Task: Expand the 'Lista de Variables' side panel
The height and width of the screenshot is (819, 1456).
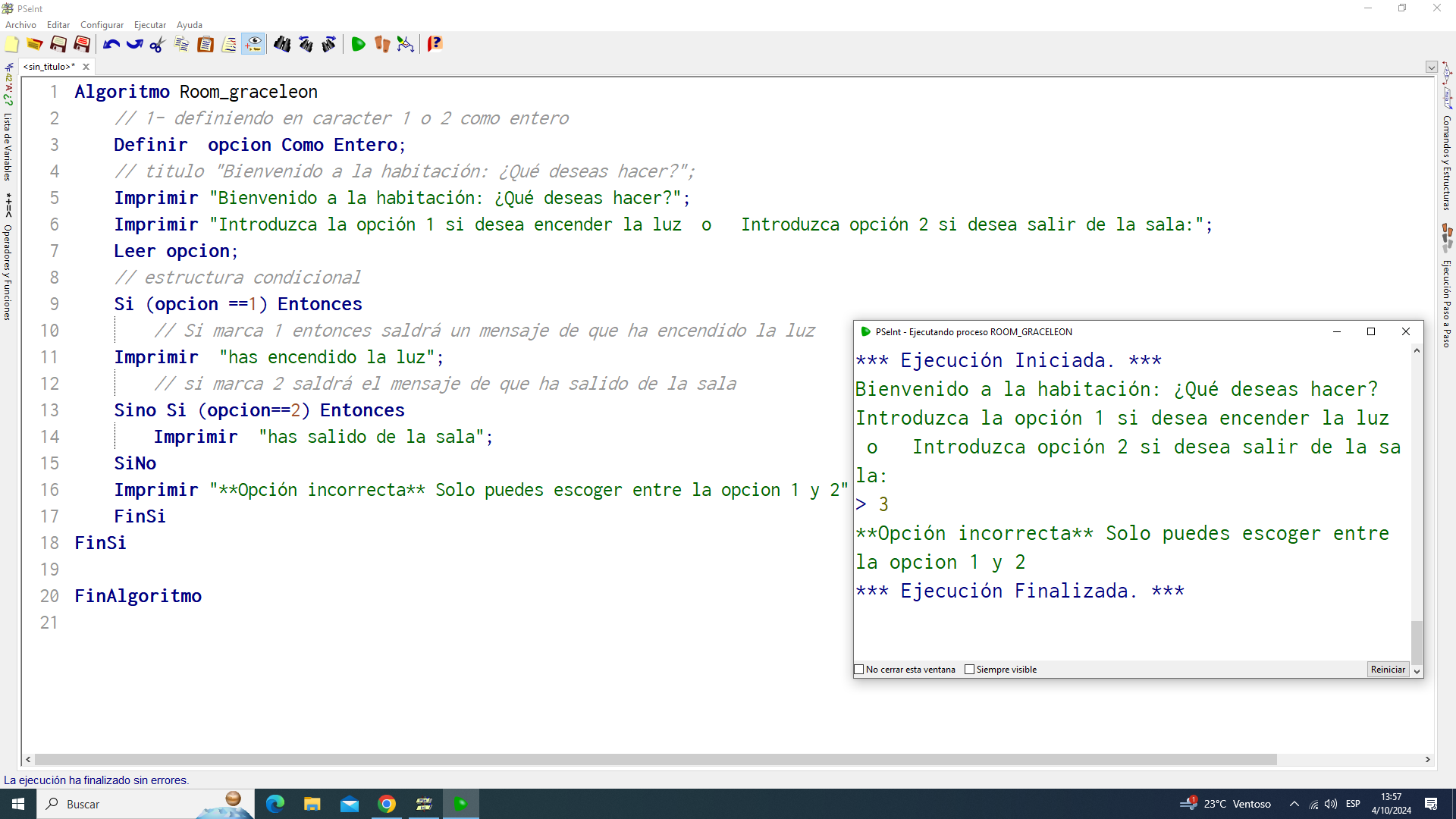Action: coord(8,146)
